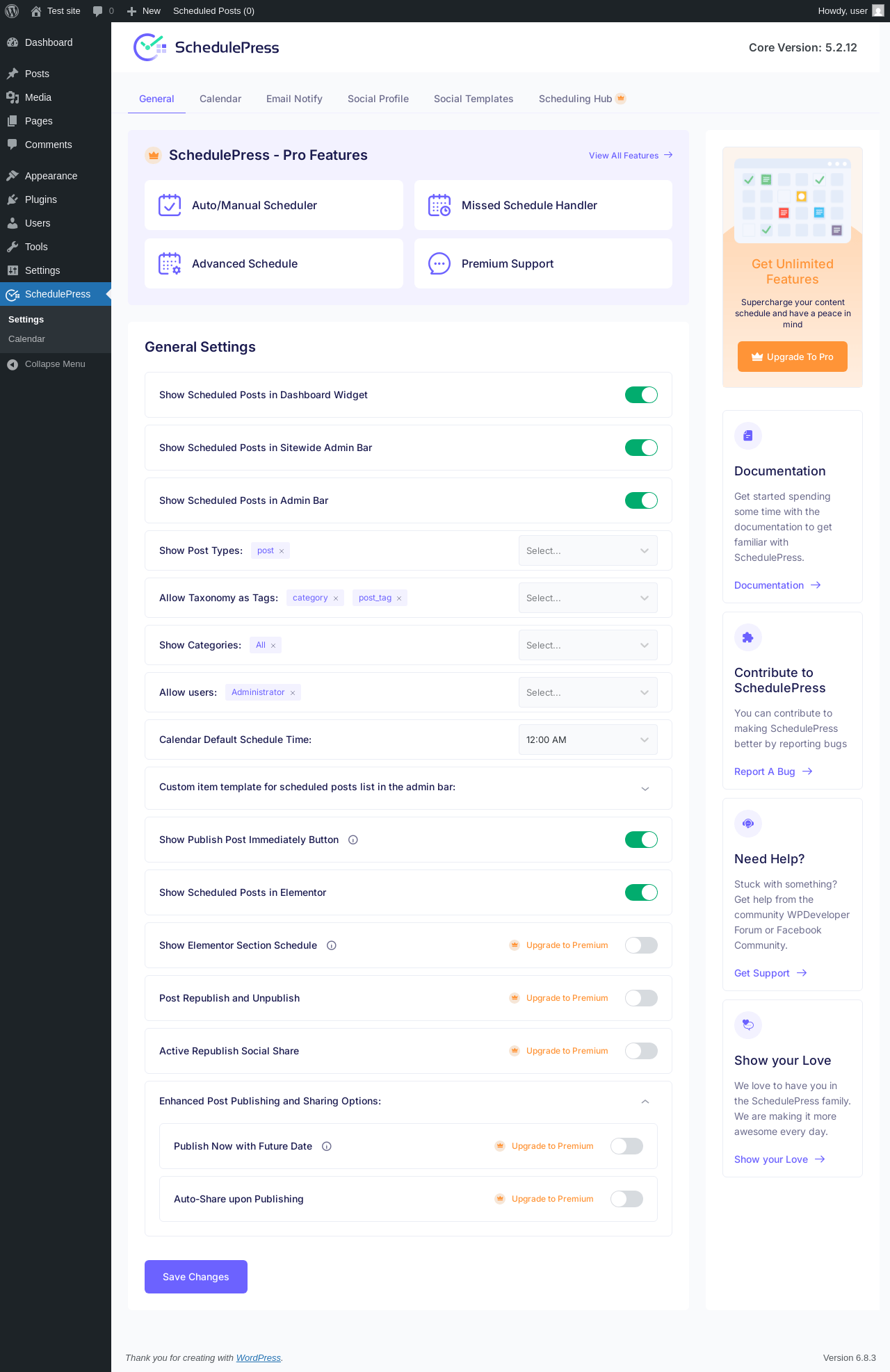Open Appearance in the admin sidebar
The width and height of the screenshot is (890, 1372).
(x=56, y=176)
